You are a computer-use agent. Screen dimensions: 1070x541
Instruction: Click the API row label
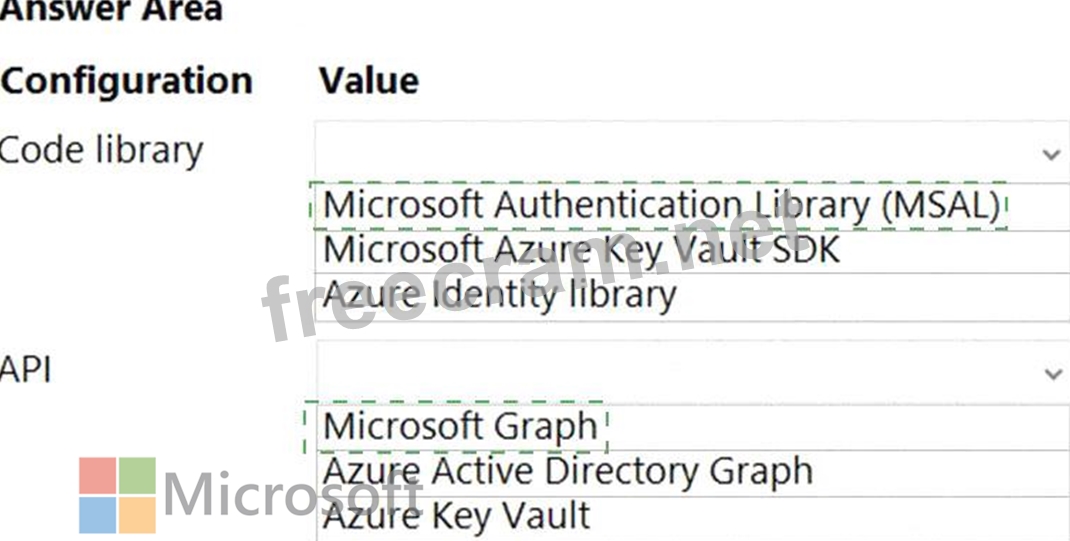pos(25,370)
